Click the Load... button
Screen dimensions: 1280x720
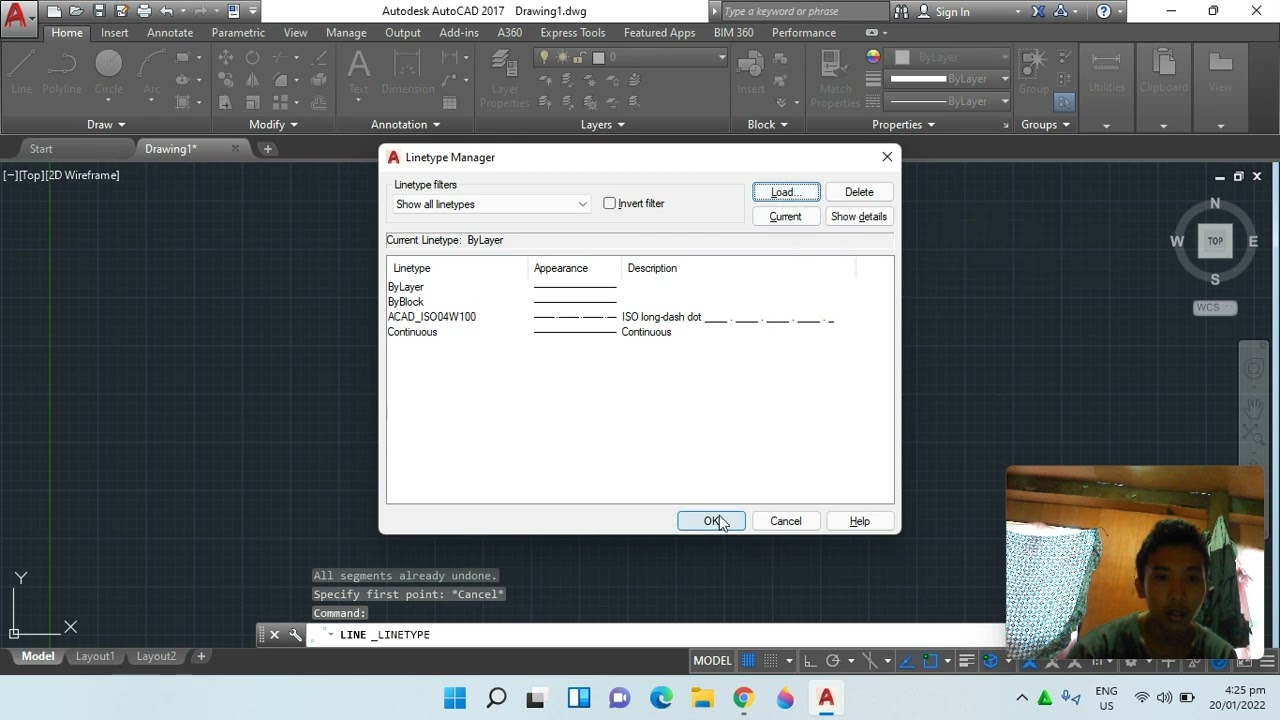(786, 192)
